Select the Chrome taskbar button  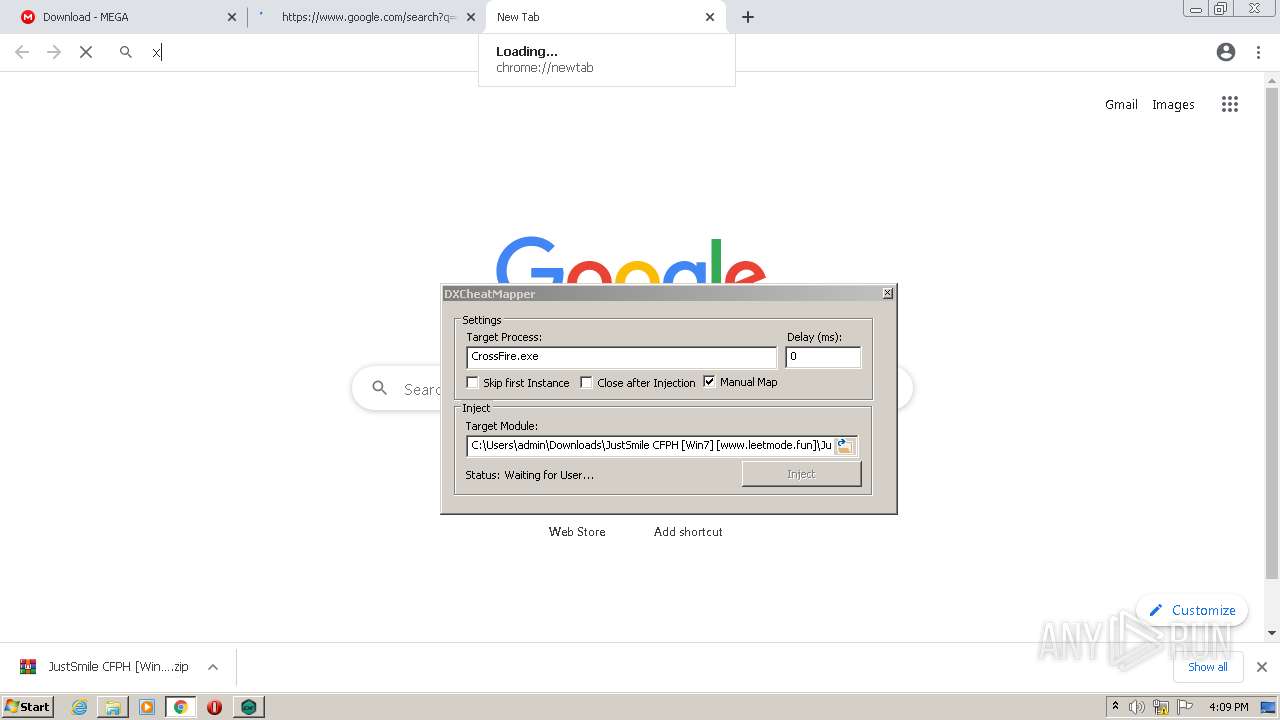(181, 707)
